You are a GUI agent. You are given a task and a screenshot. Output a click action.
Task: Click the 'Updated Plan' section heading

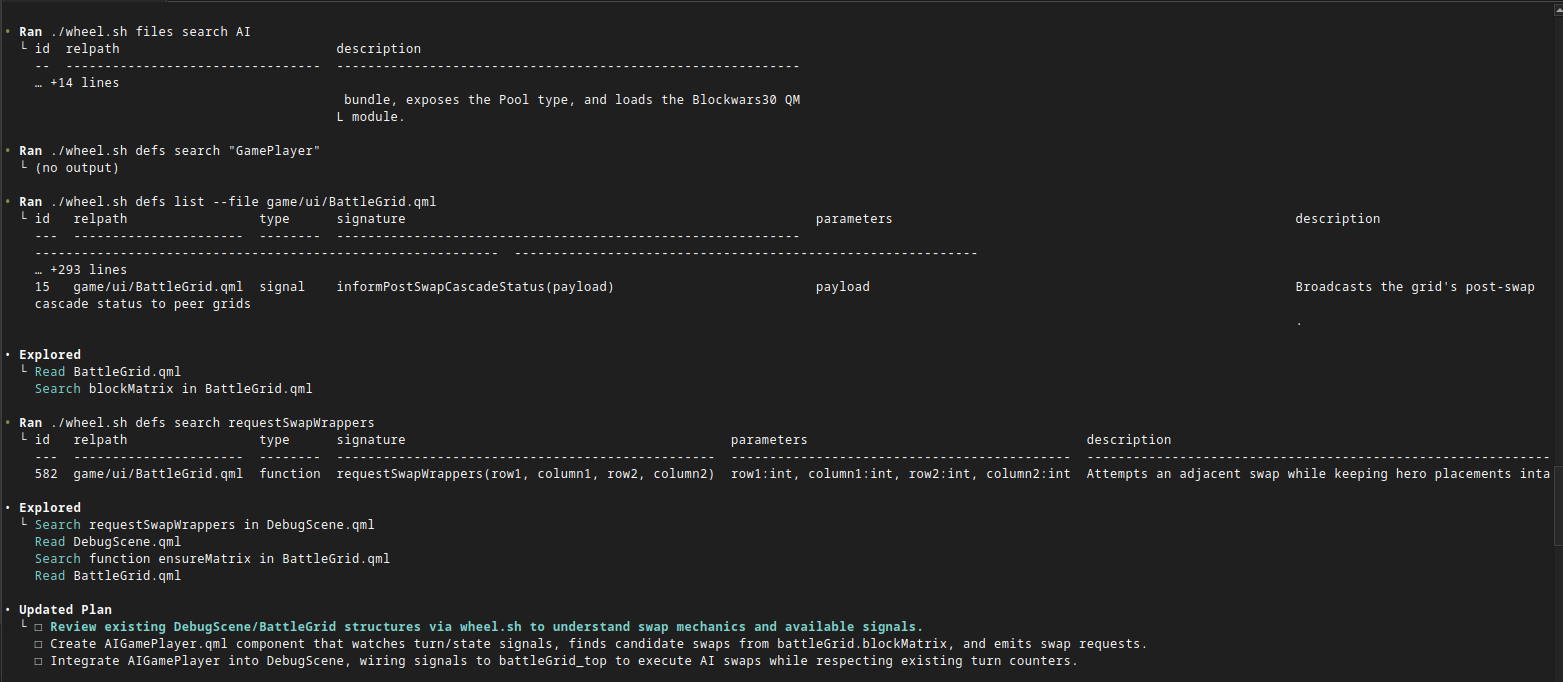[65, 610]
